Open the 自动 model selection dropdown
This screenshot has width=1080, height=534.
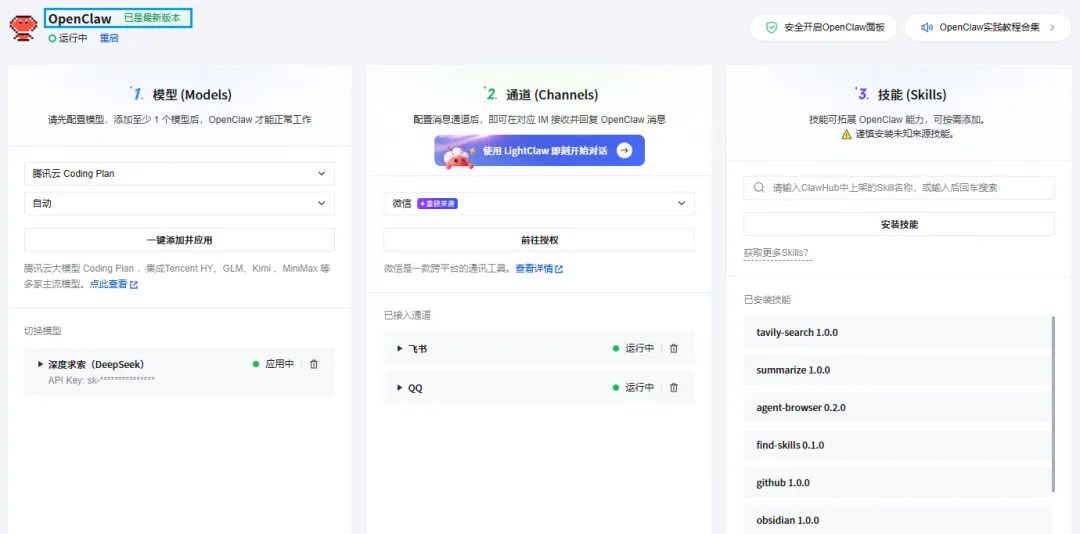pyautogui.click(x=179, y=203)
